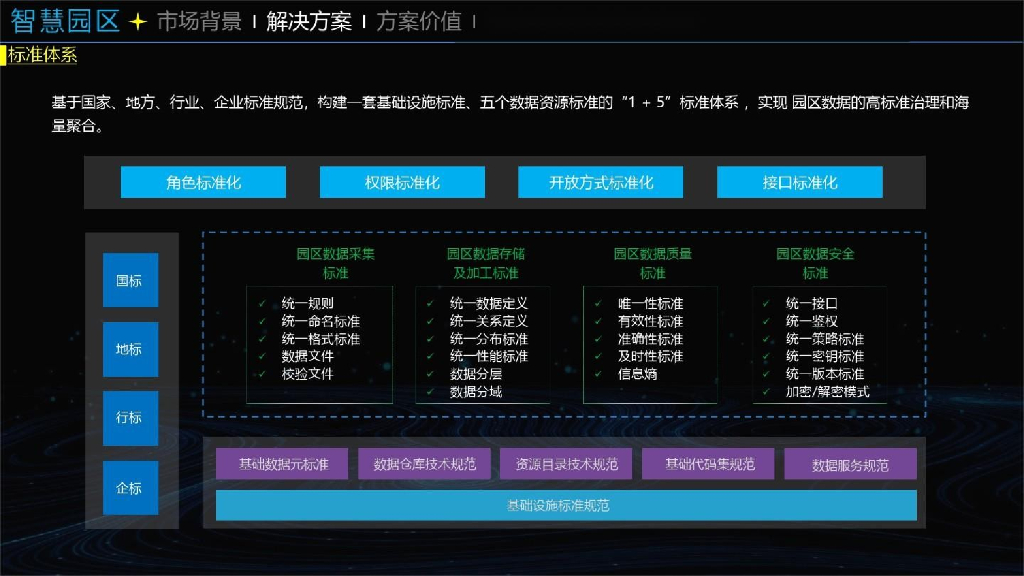This screenshot has width=1024, height=576.
Task: Select the 国标 sidebar item
Action: pos(130,280)
